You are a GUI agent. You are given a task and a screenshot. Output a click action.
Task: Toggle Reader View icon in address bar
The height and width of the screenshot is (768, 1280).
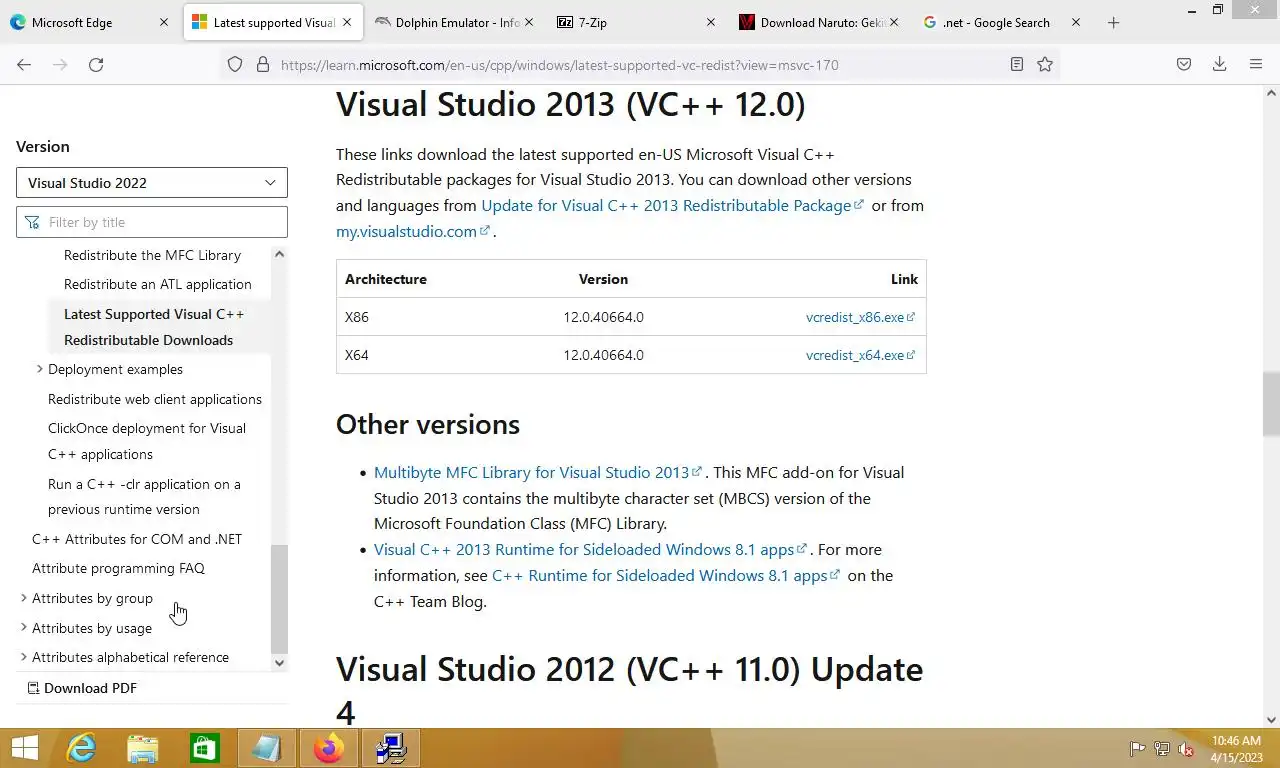1017,64
